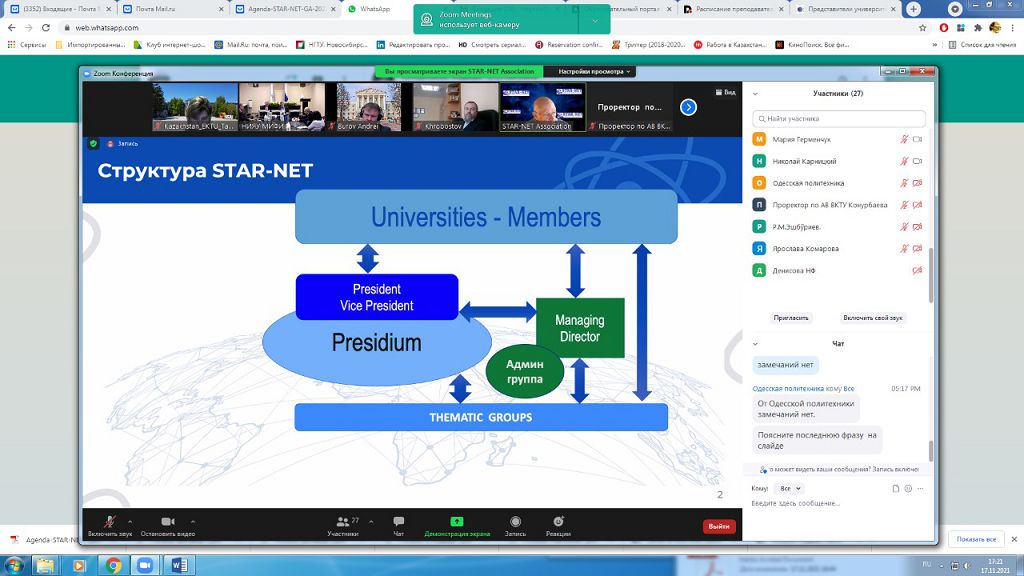
Task: Open Zoom from the Windows taskbar
Action: coord(146,565)
